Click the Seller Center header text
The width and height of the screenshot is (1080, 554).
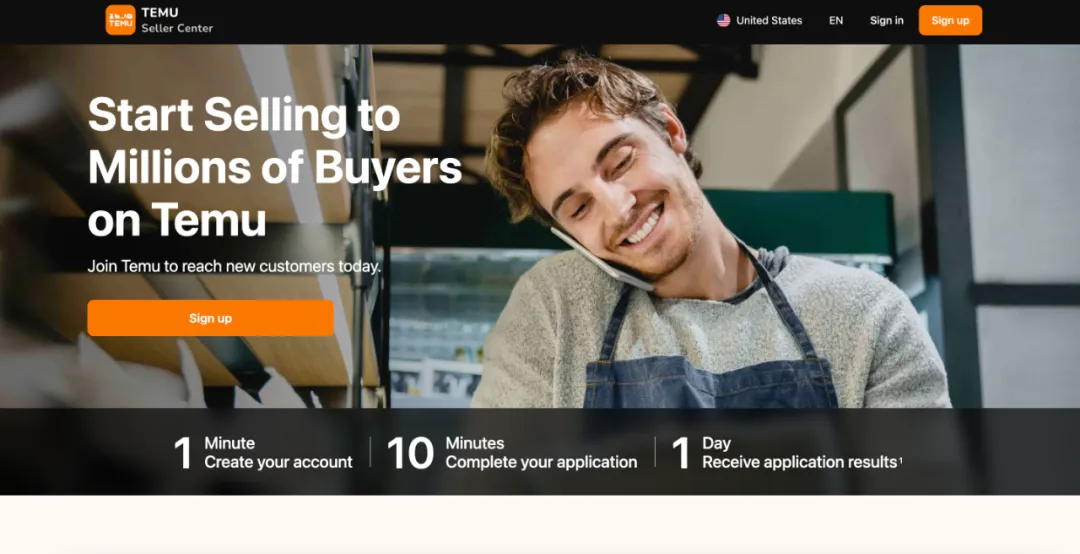click(177, 28)
